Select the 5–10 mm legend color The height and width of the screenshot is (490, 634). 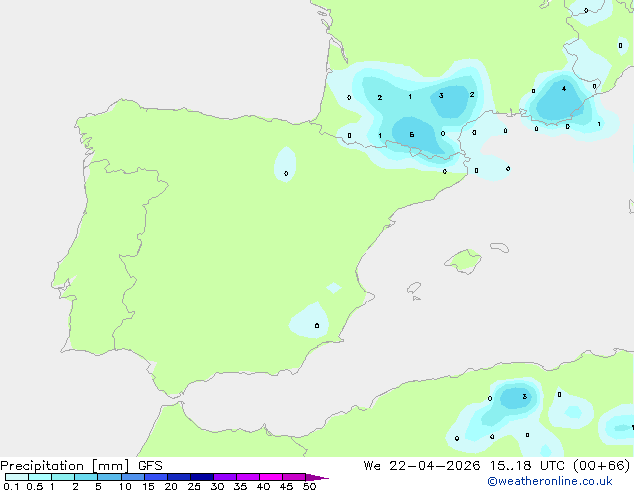(109, 477)
